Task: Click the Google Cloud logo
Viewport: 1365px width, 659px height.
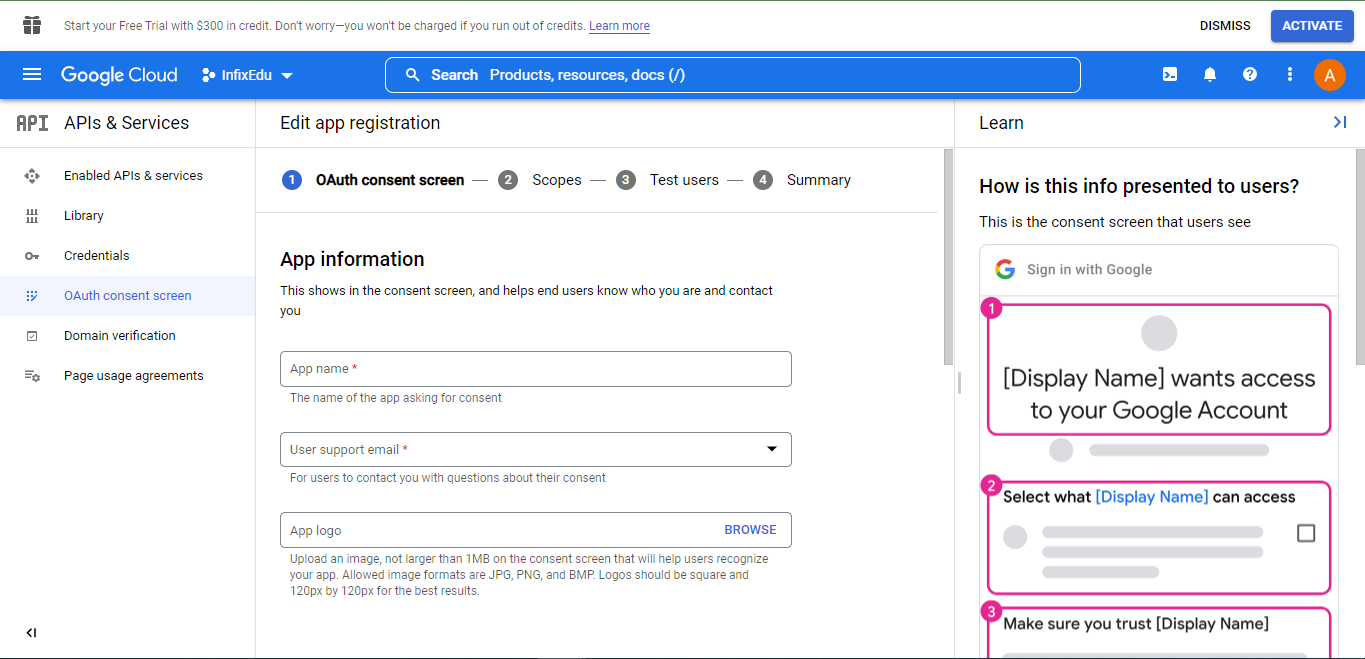Action: tap(119, 75)
